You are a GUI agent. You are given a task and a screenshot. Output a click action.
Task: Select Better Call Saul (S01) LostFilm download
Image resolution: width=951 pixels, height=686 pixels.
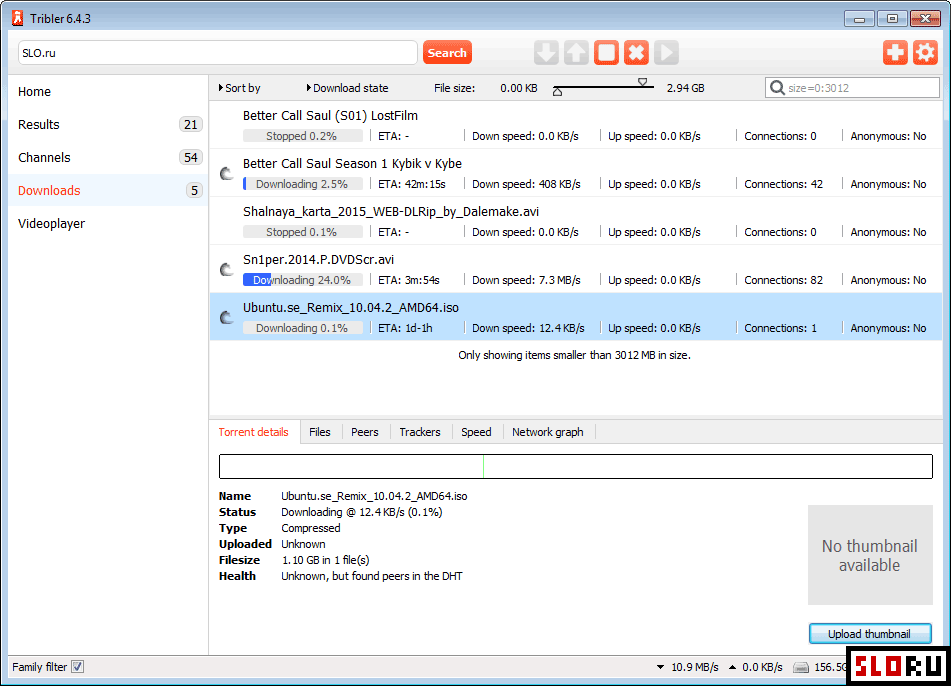pyautogui.click(x=576, y=125)
